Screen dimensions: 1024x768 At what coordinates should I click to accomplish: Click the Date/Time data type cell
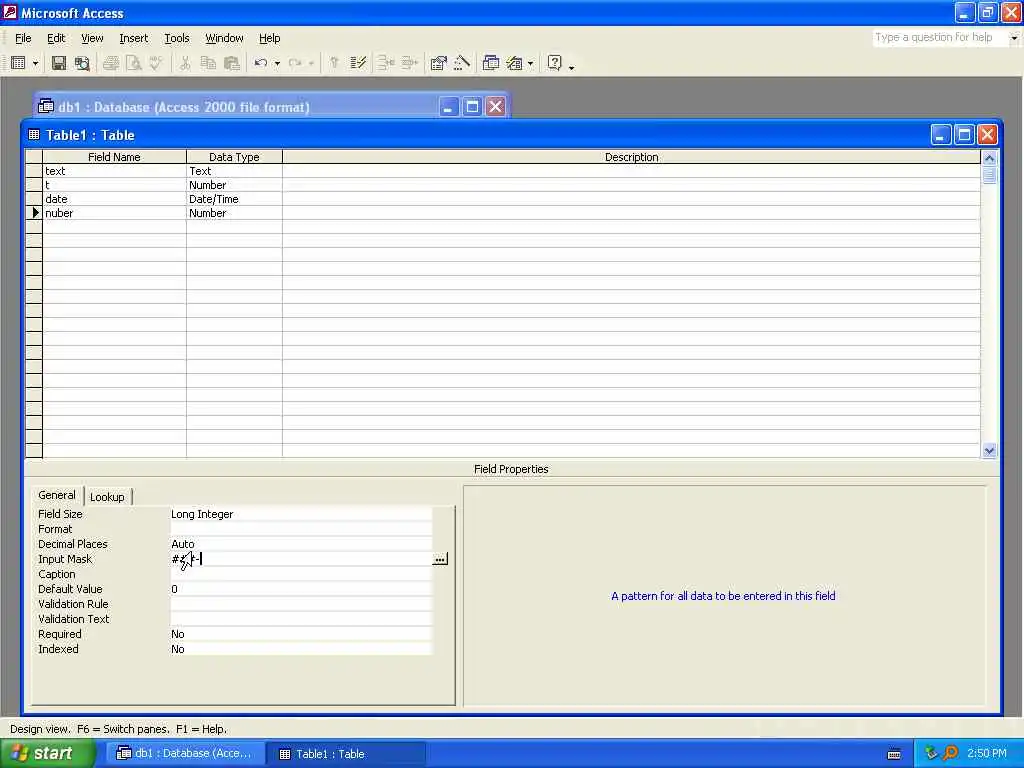point(234,199)
